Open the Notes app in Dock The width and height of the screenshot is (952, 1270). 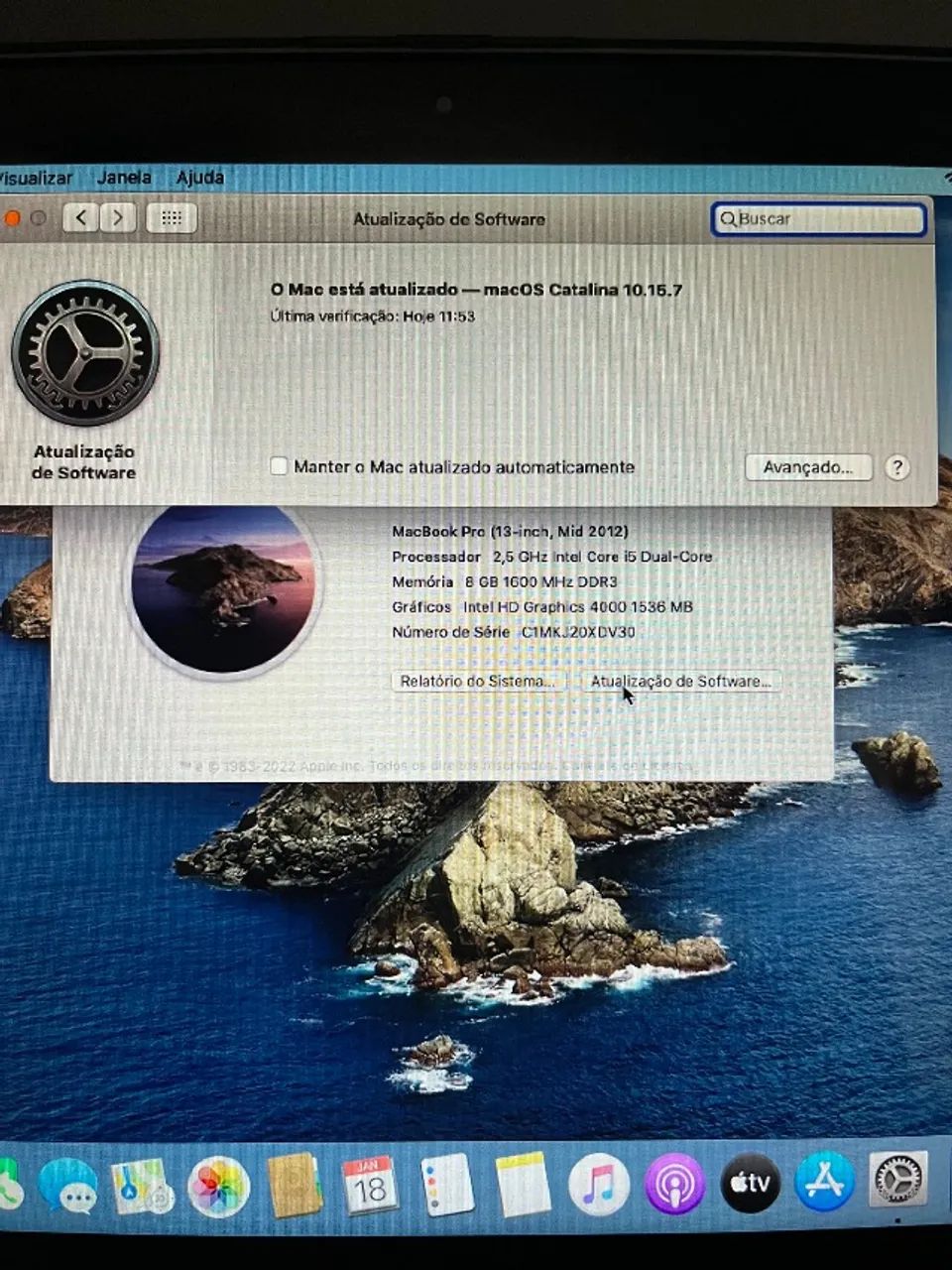click(523, 1184)
